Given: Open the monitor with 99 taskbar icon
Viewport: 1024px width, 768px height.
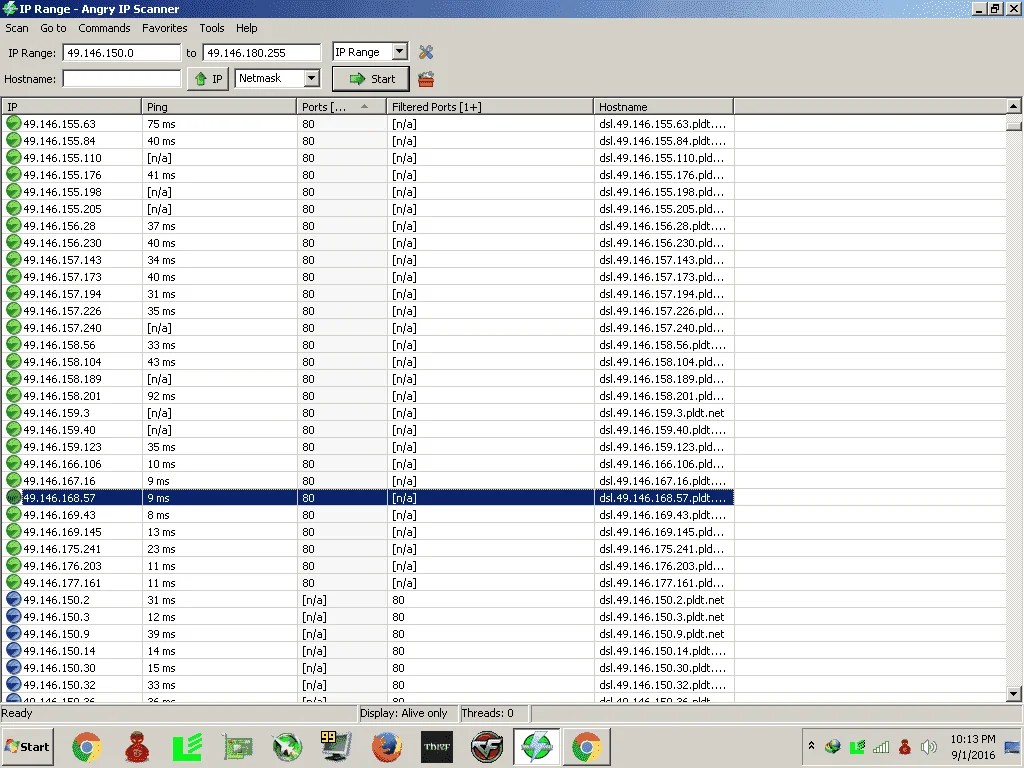Looking at the screenshot, I should (x=336, y=746).
